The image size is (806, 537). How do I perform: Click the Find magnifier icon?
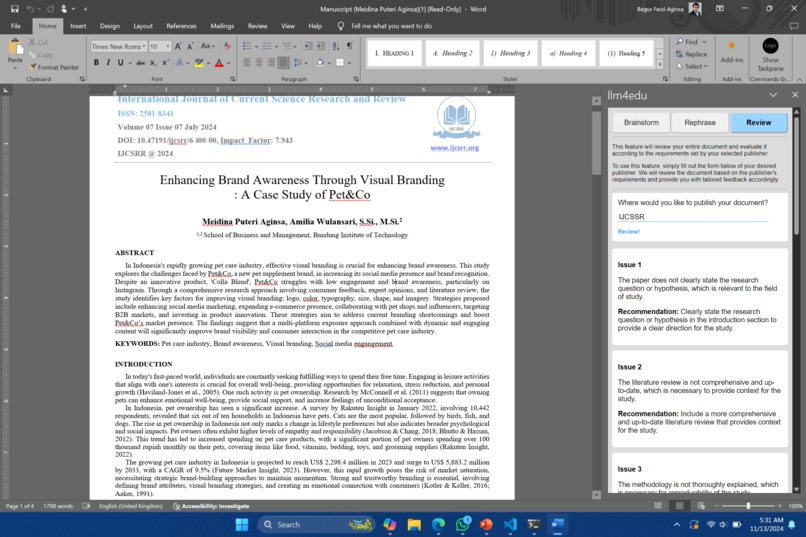(681, 42)
